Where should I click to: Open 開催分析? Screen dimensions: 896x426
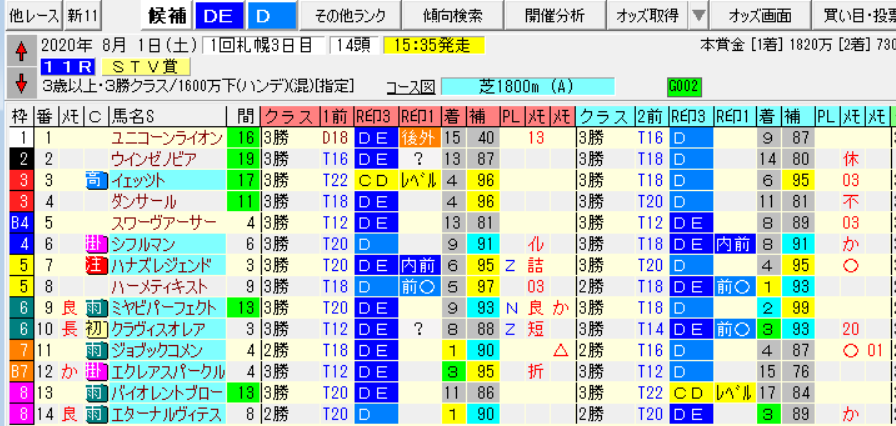coord(555,17)
